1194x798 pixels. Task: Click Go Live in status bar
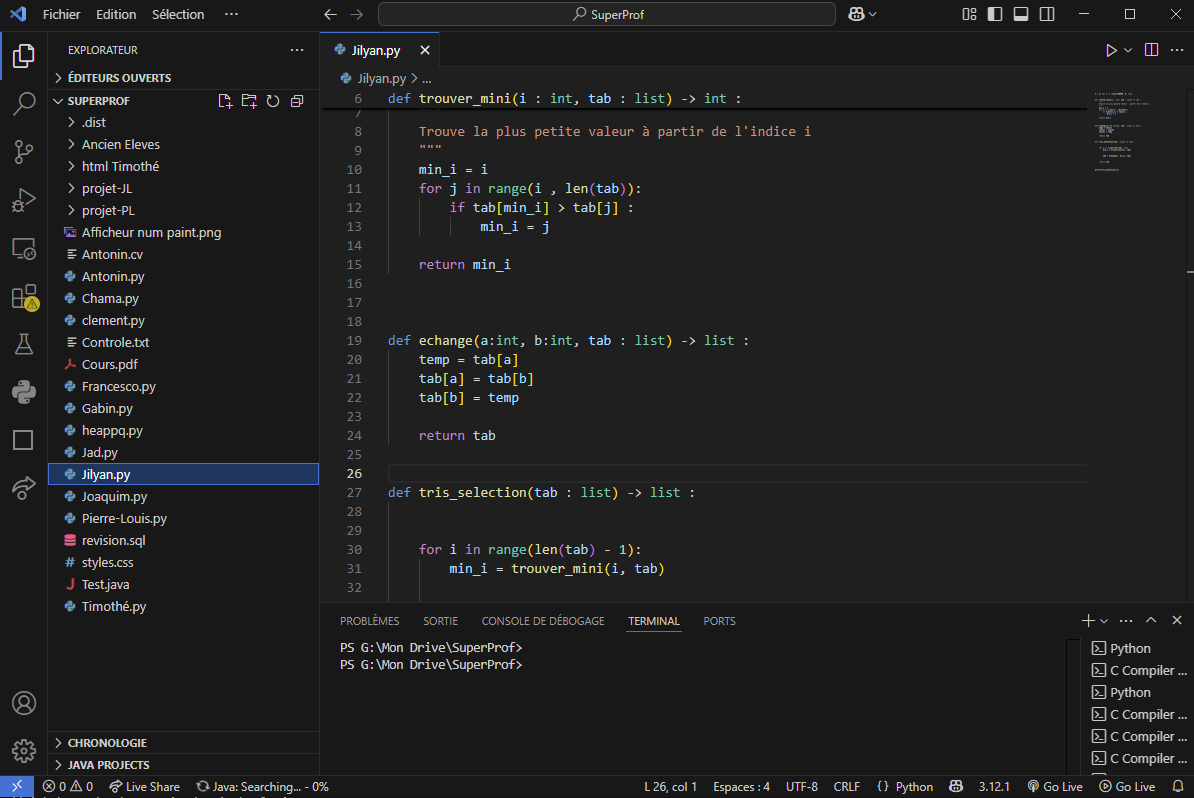click(x=1054, y=787)
